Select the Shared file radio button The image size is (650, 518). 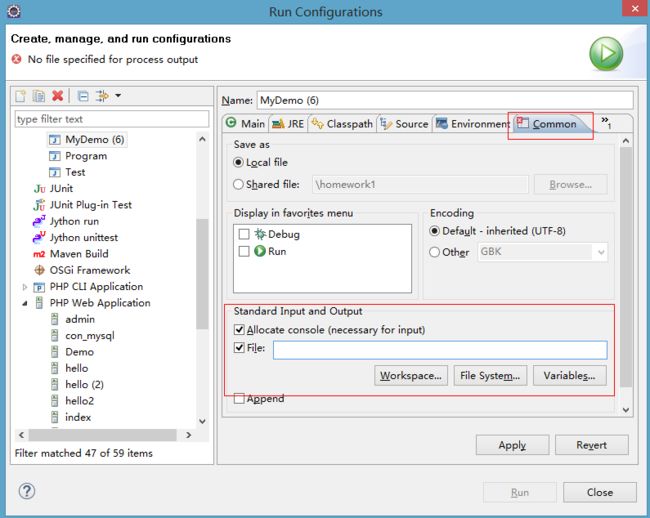click(238, 184)
